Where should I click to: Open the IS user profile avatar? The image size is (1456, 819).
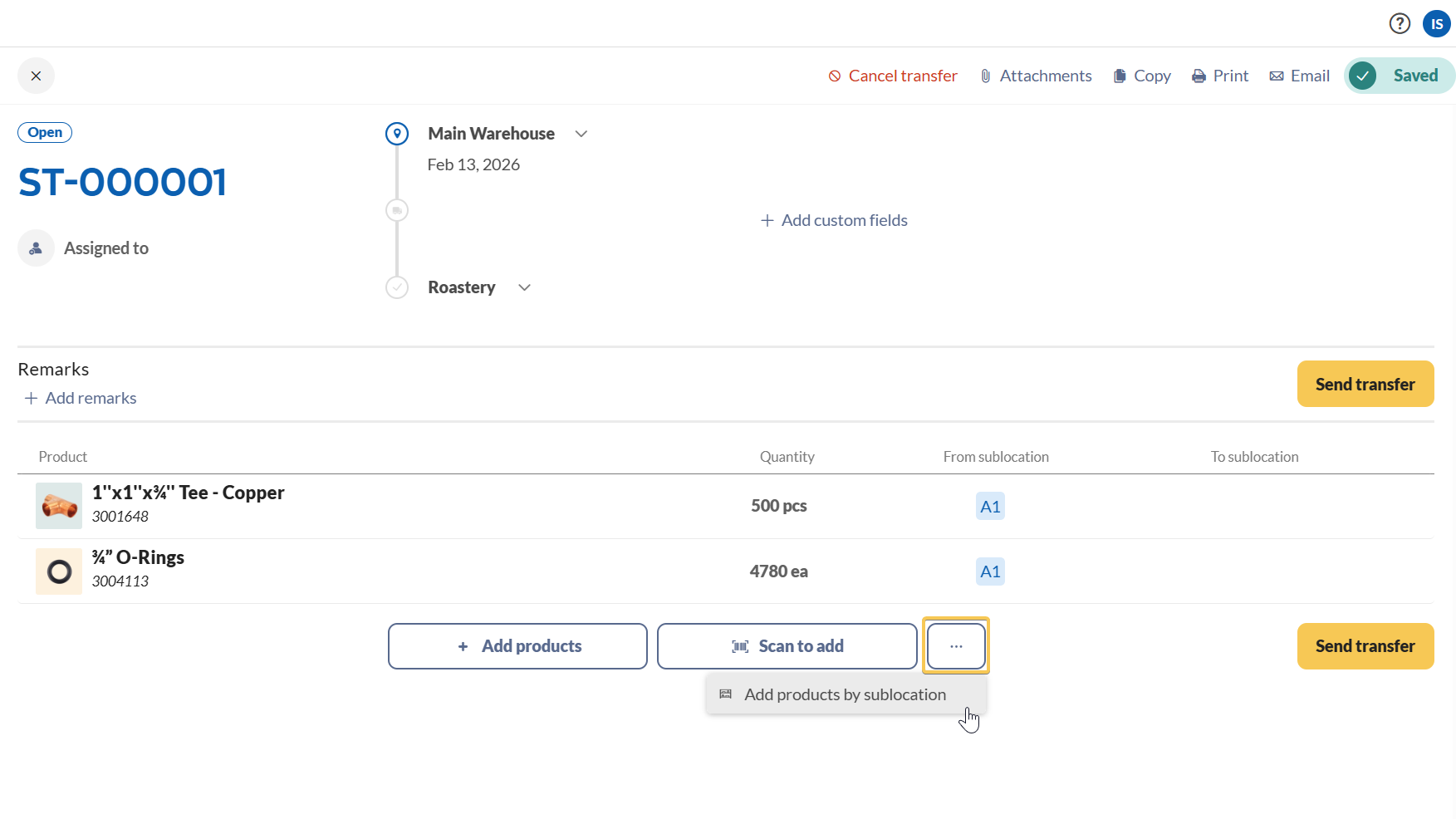[x=1436, y=23]
